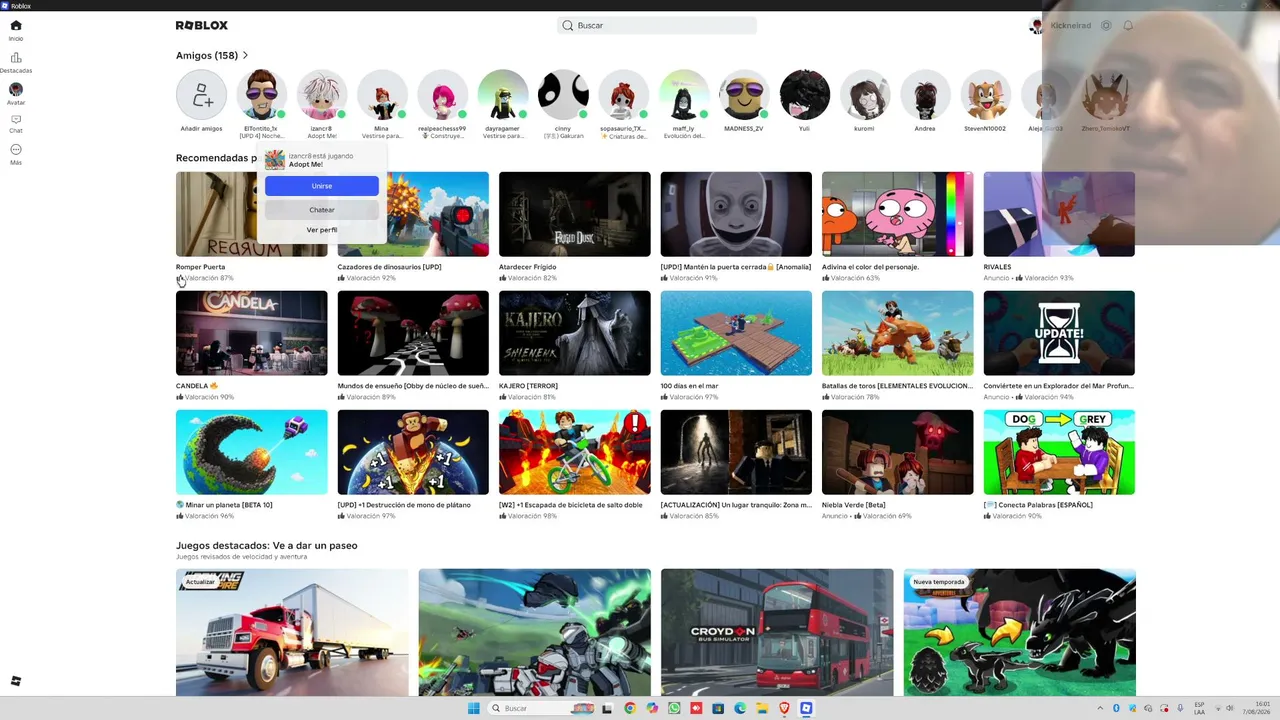Open the Niebla Verde [Beta] game thumbnail
Viewport: 1280px width, 720px height.
click(x=898, y=452)
